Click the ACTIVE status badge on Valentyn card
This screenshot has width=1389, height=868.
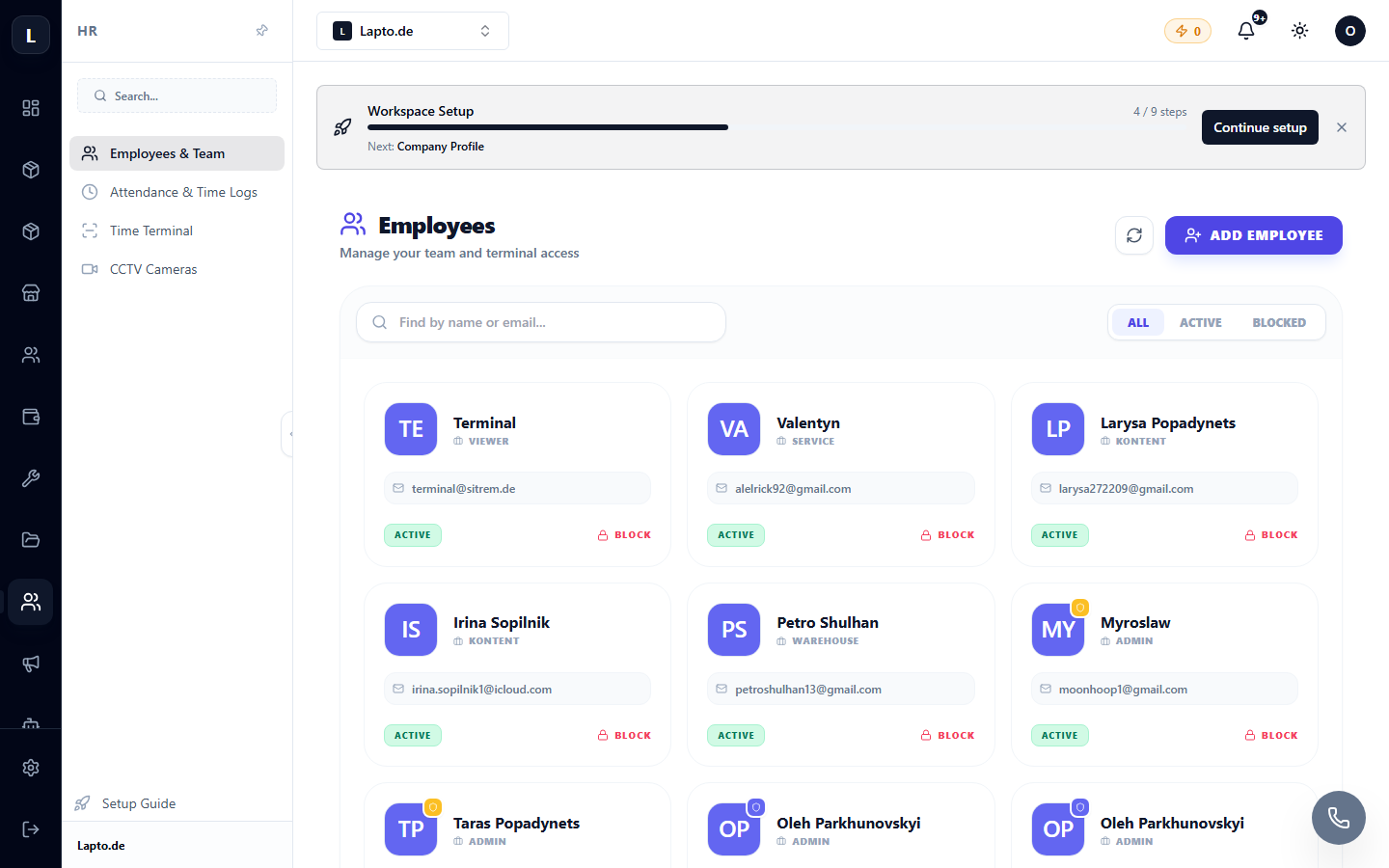[736, 535]
